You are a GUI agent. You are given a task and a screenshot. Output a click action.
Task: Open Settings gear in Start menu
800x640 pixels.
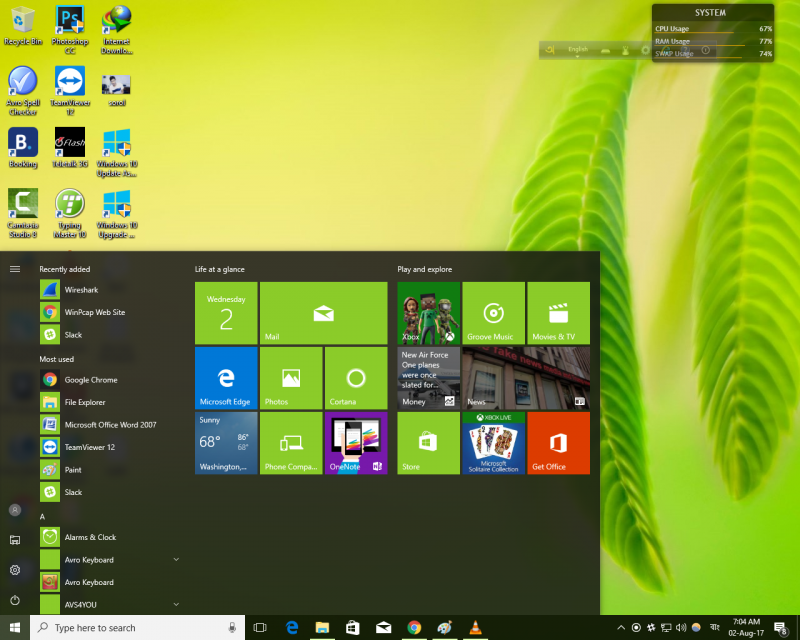pos(15,570)
